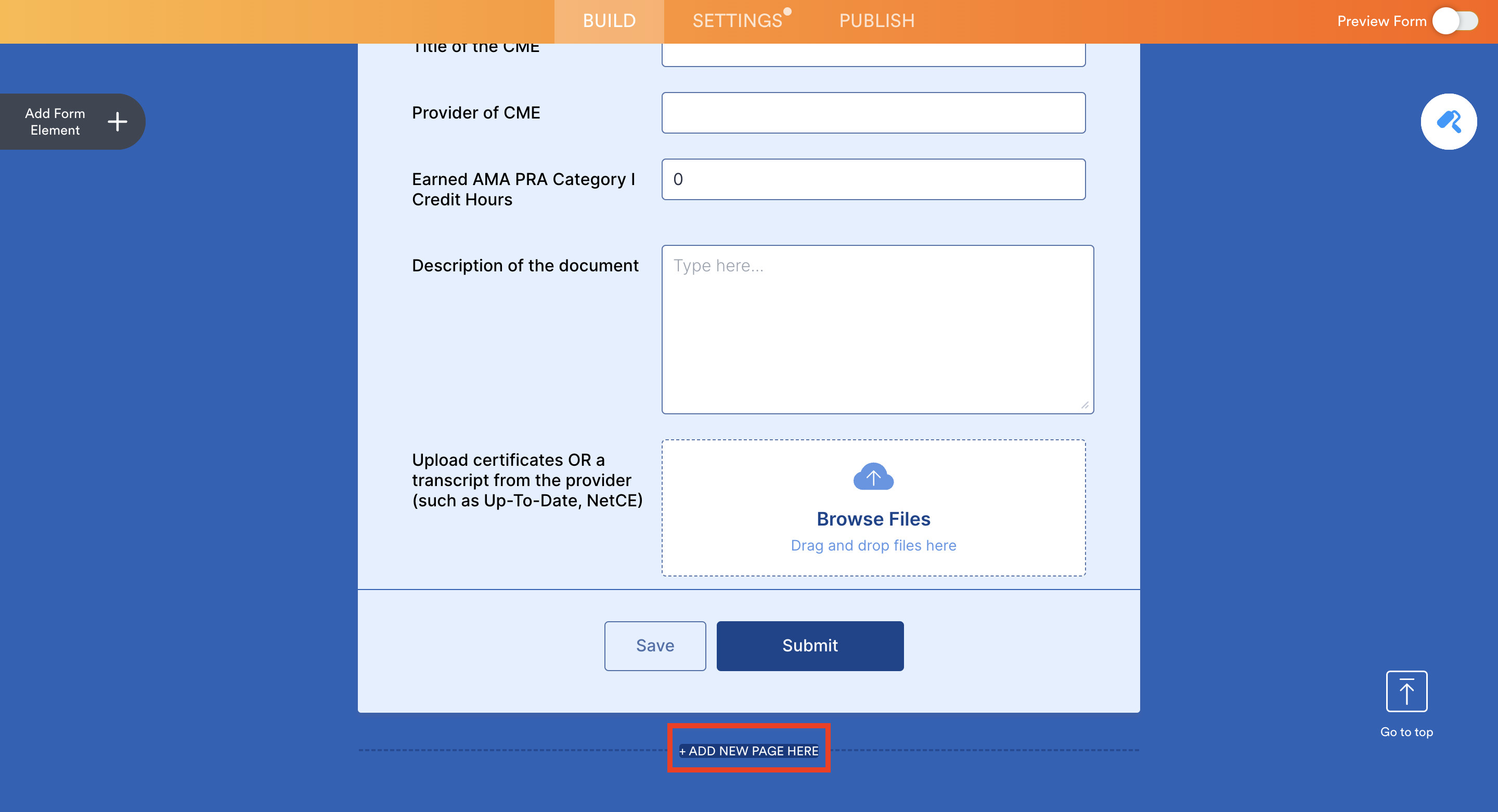Viewport: 1498px width, 812px height.
Task: Click the 'Go to top' label
Action: point(1406,732)
